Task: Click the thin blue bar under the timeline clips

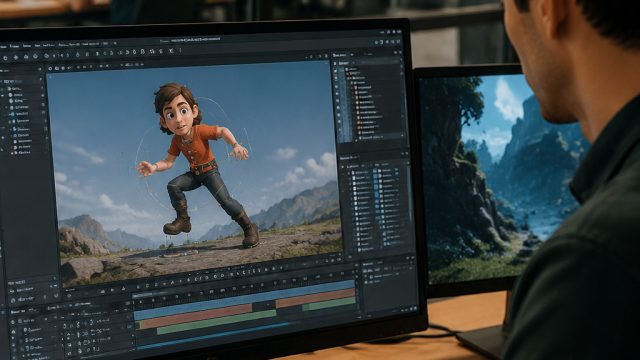Action: pyautogui.click(x=212, y=336)
